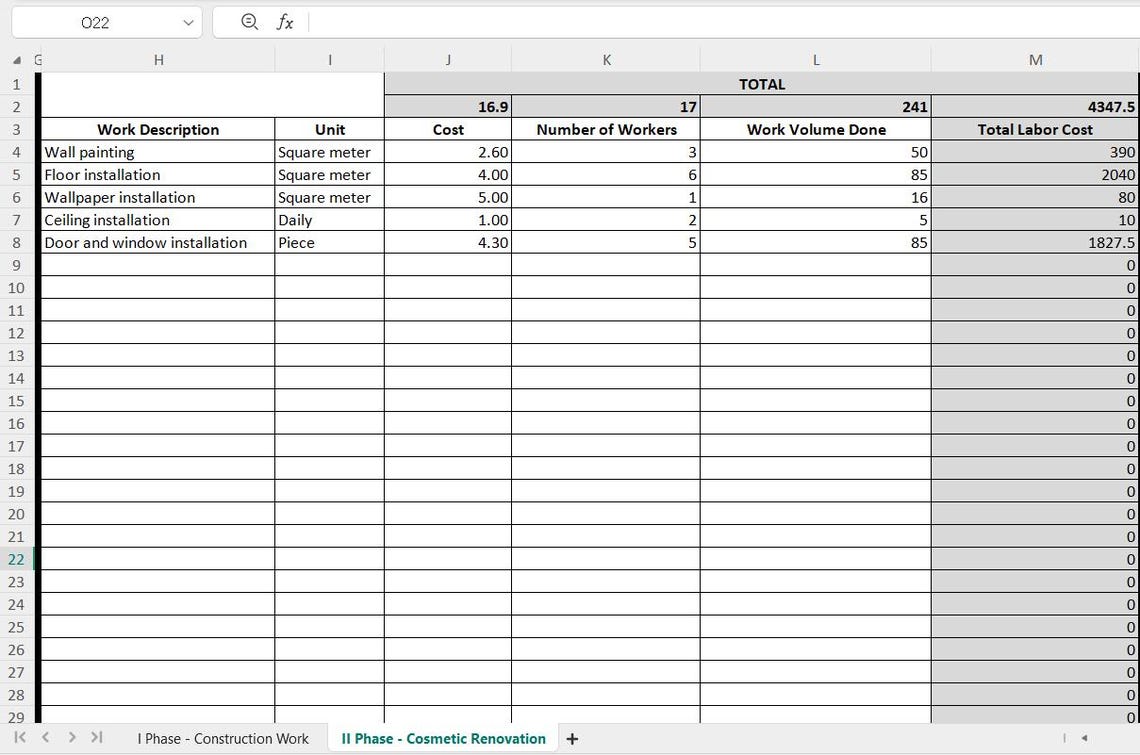Click the next sheet navigation arrow

pos(70,738)
